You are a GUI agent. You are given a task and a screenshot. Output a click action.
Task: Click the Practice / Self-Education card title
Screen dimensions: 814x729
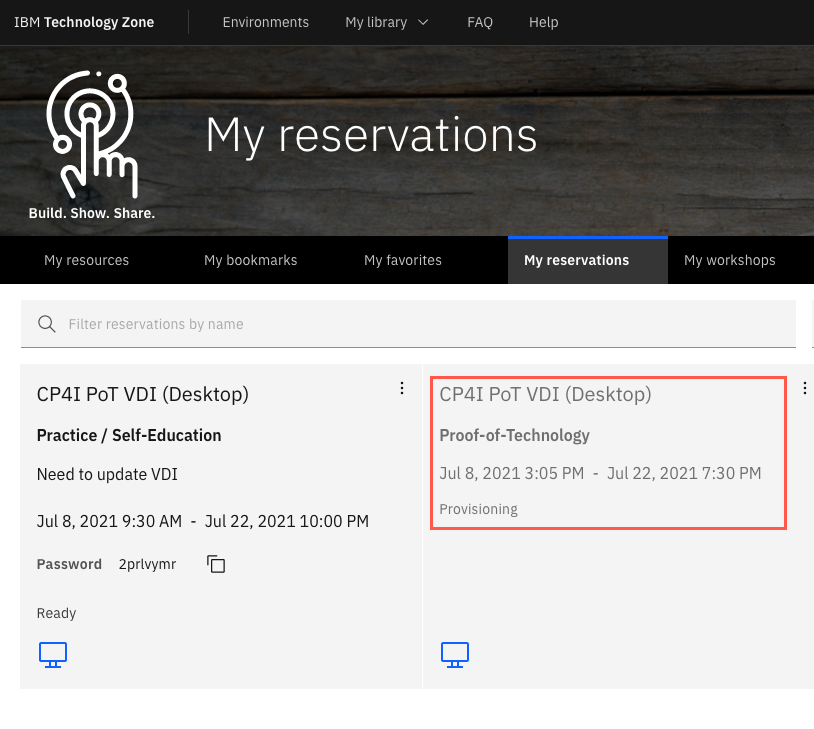click(143, 395)
